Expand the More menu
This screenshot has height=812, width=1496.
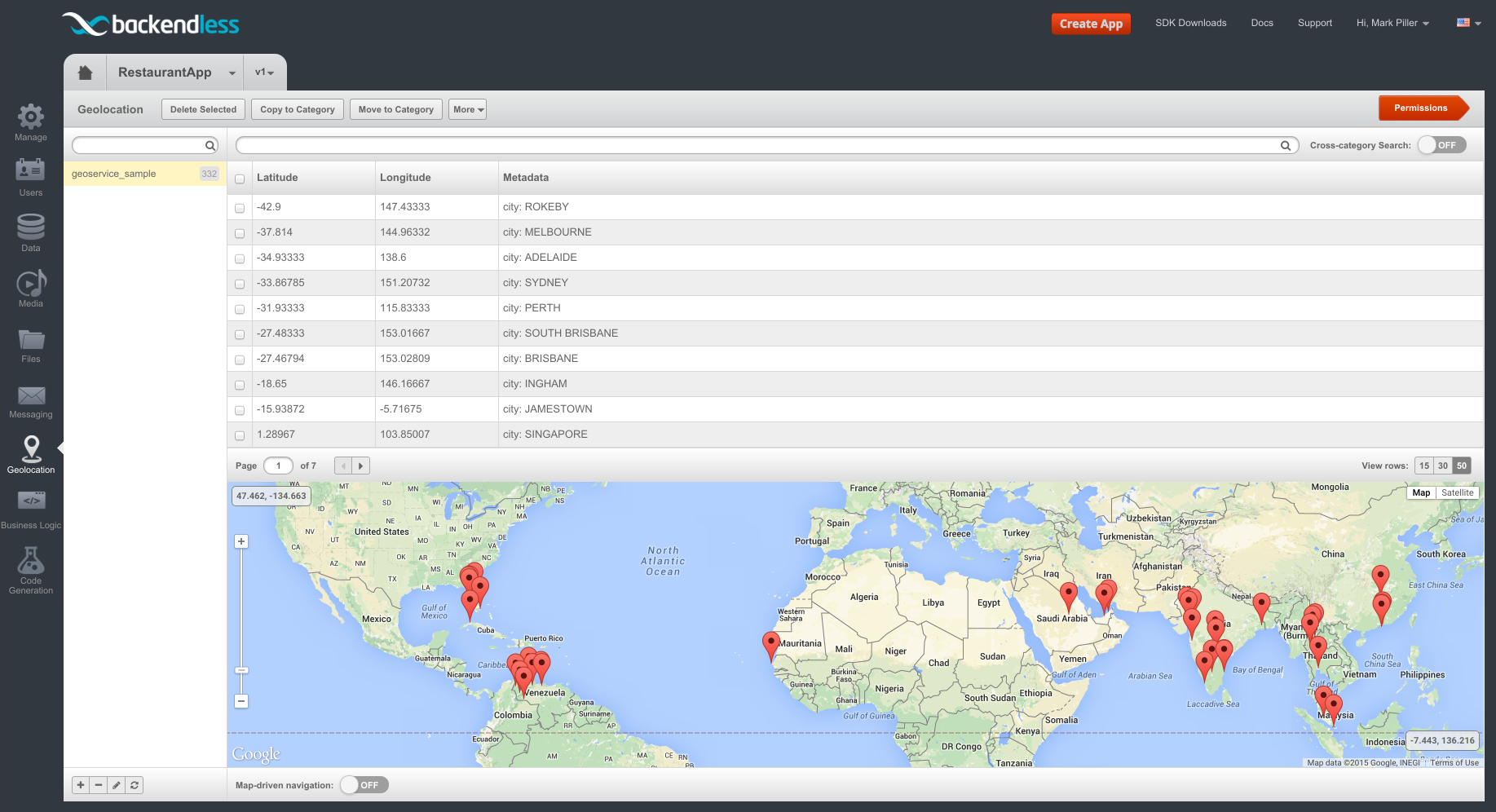467,109
